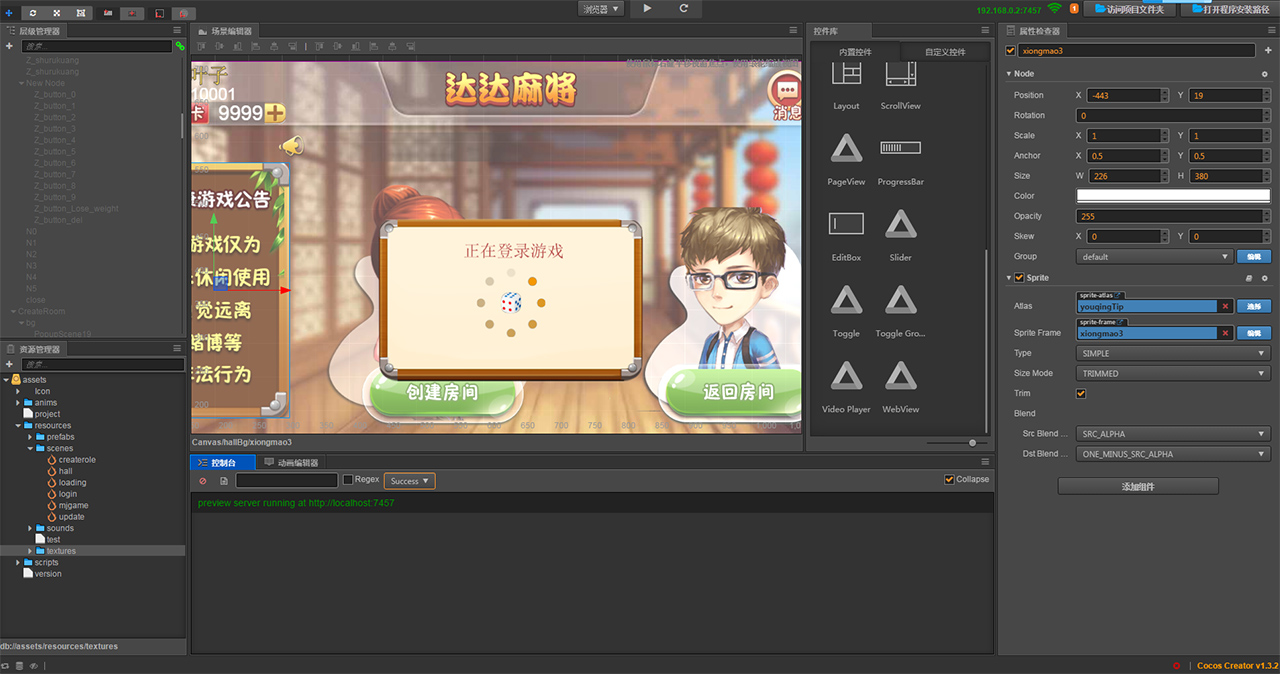The image size is (1280, 674).
Task: Click the white Color swatch field
Action: pyautogui.click(x=1172, y=196)
